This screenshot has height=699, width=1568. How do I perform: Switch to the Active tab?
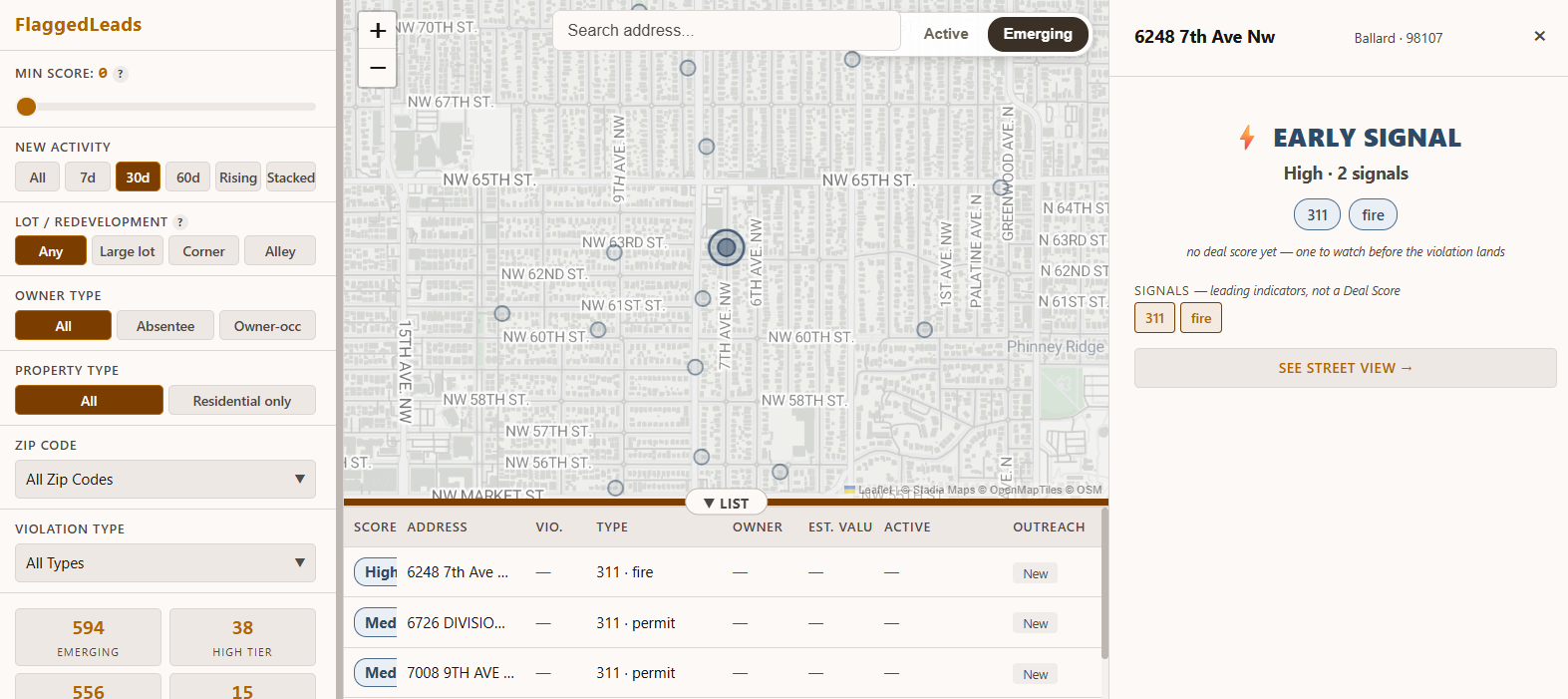946,34
